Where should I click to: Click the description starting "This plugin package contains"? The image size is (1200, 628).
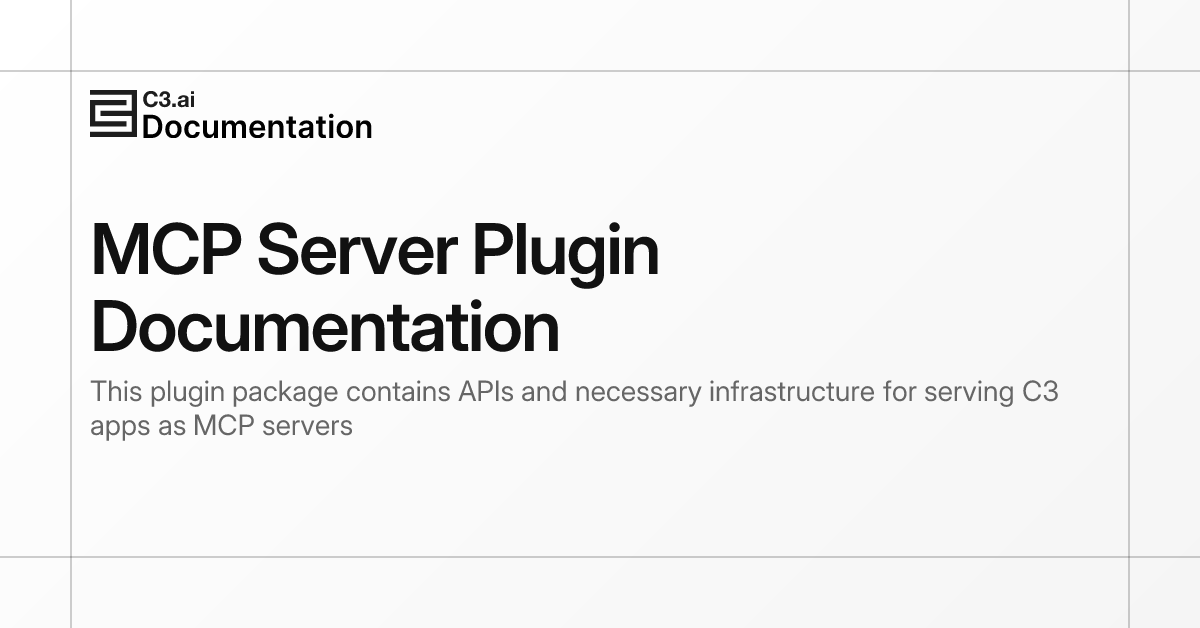tap(574, 408)
